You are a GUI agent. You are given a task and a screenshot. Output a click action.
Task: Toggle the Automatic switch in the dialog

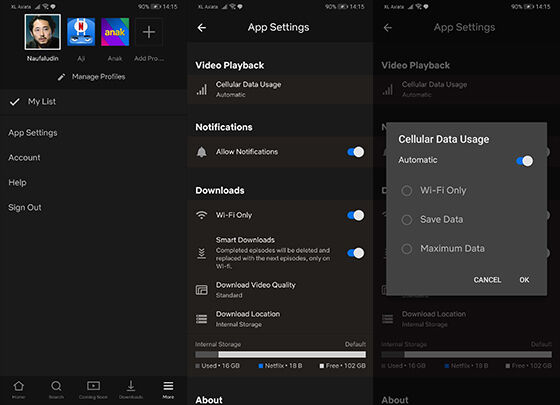coord(524,161)
